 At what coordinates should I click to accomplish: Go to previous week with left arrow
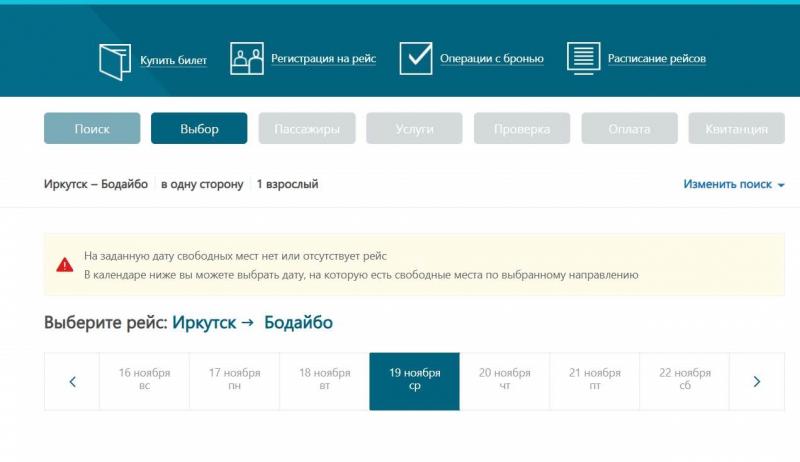tap(72, 381)
